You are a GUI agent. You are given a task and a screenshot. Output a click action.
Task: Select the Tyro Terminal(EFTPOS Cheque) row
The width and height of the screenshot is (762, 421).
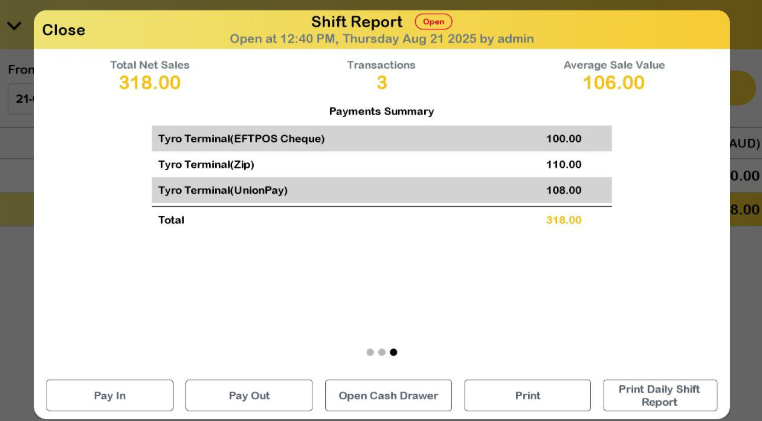pos(381,138)
